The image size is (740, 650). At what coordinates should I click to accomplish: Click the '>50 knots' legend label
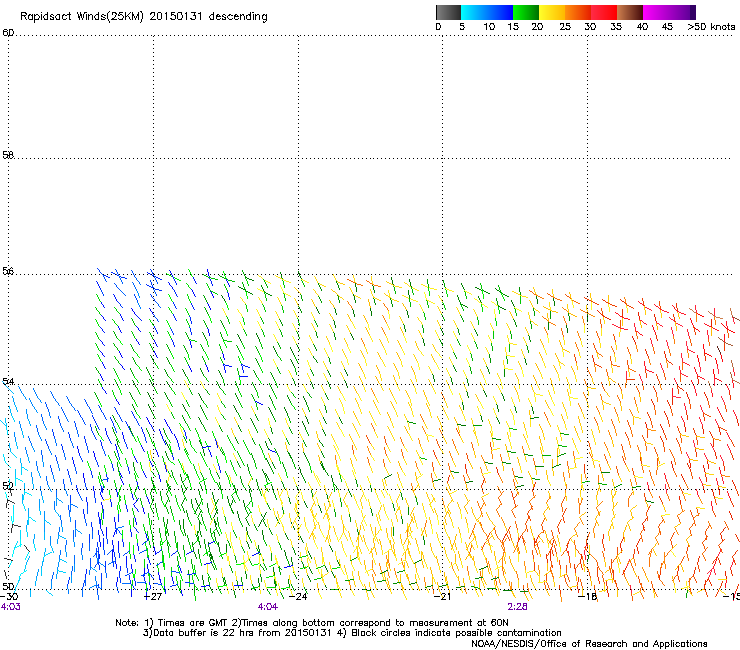pyautogui.click(x=711, y=27)
